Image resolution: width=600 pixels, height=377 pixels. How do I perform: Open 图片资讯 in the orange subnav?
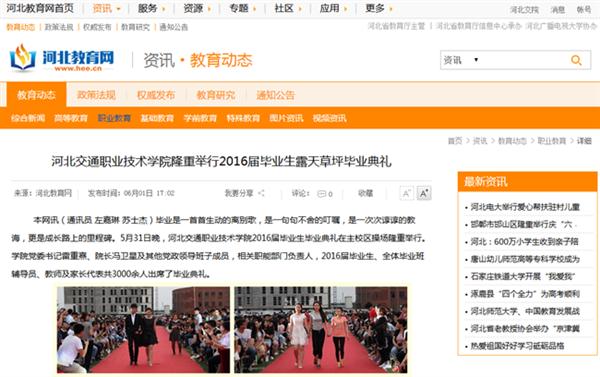[x=286, y=118]
